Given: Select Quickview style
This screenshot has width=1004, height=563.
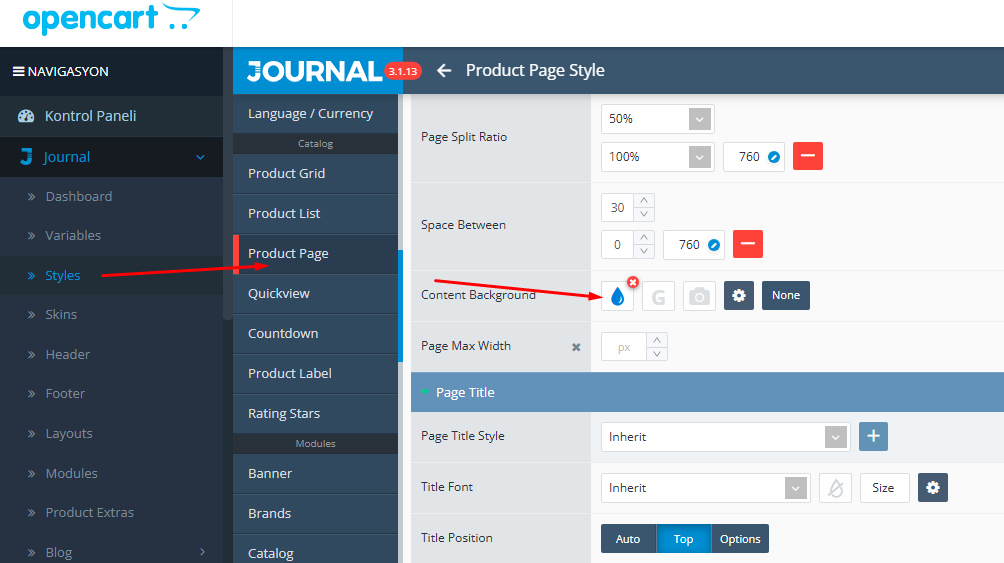Looking at the screenshot, I should point(315,293).
